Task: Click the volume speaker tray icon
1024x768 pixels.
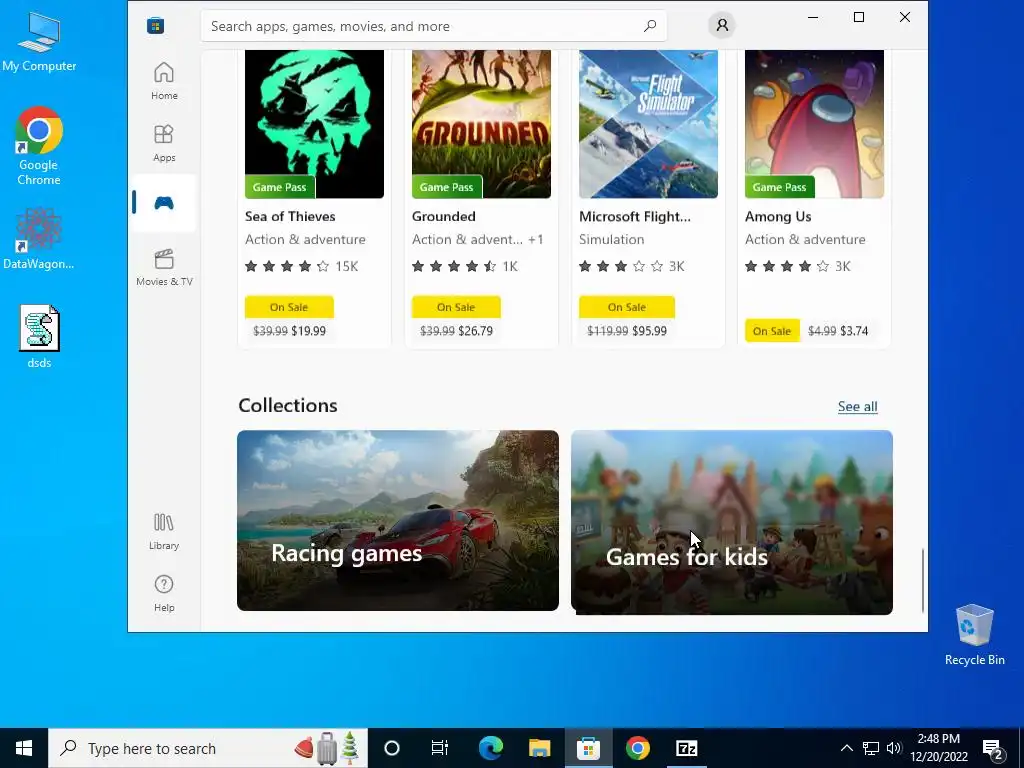Action: 894,748
